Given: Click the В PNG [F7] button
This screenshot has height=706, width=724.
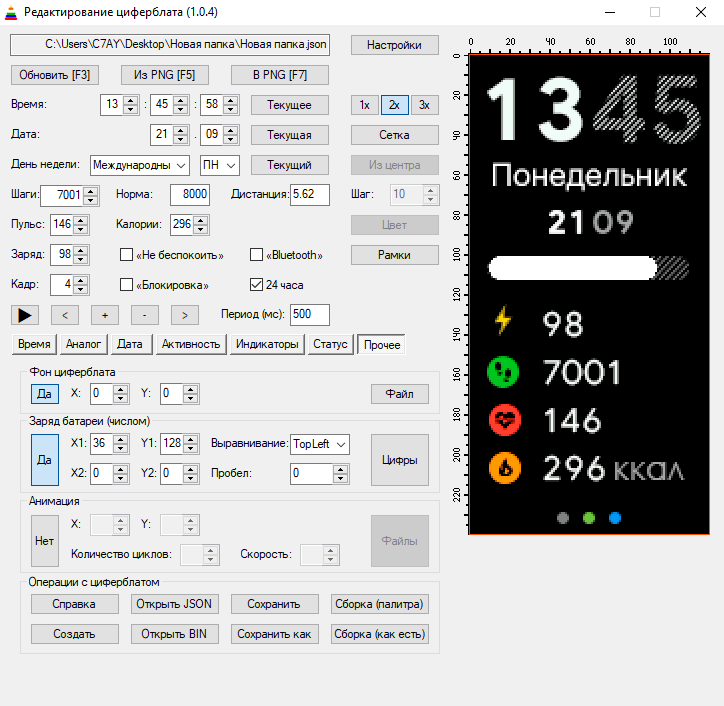Looking at the screenshot, I should click(280, 75).
